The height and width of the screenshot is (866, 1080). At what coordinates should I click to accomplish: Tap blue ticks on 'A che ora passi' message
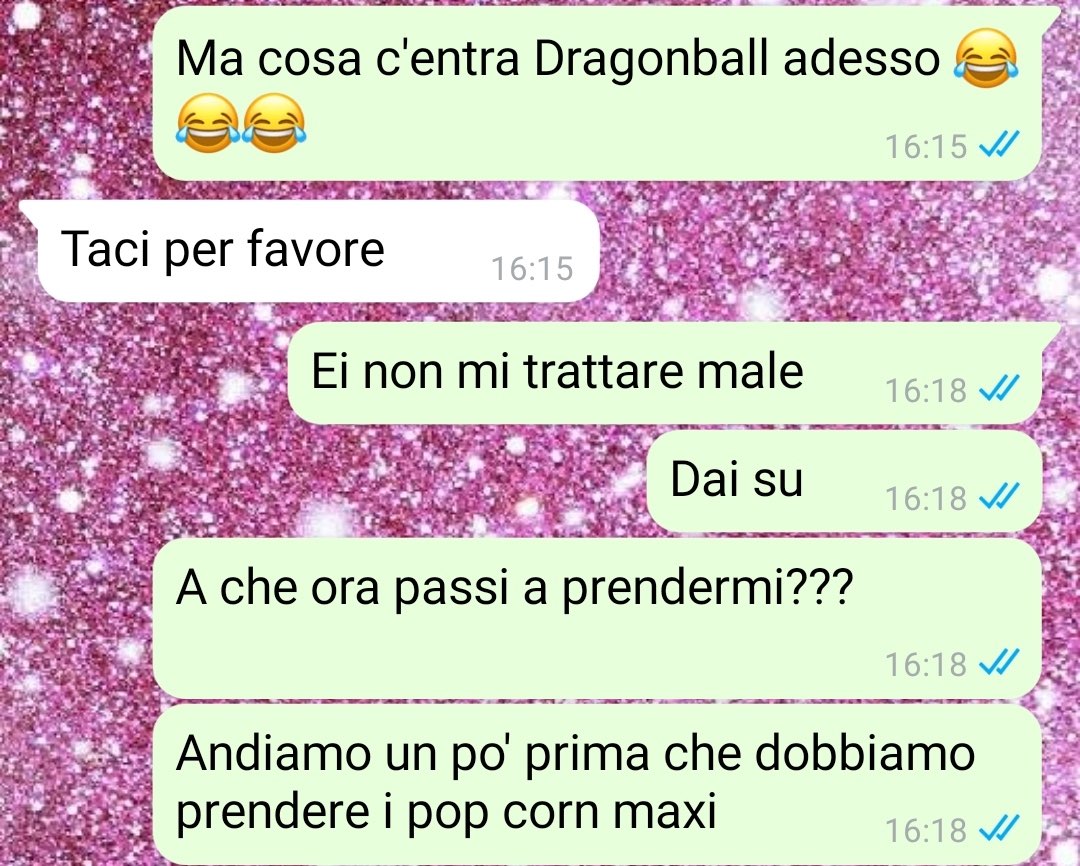pos(999,663)
